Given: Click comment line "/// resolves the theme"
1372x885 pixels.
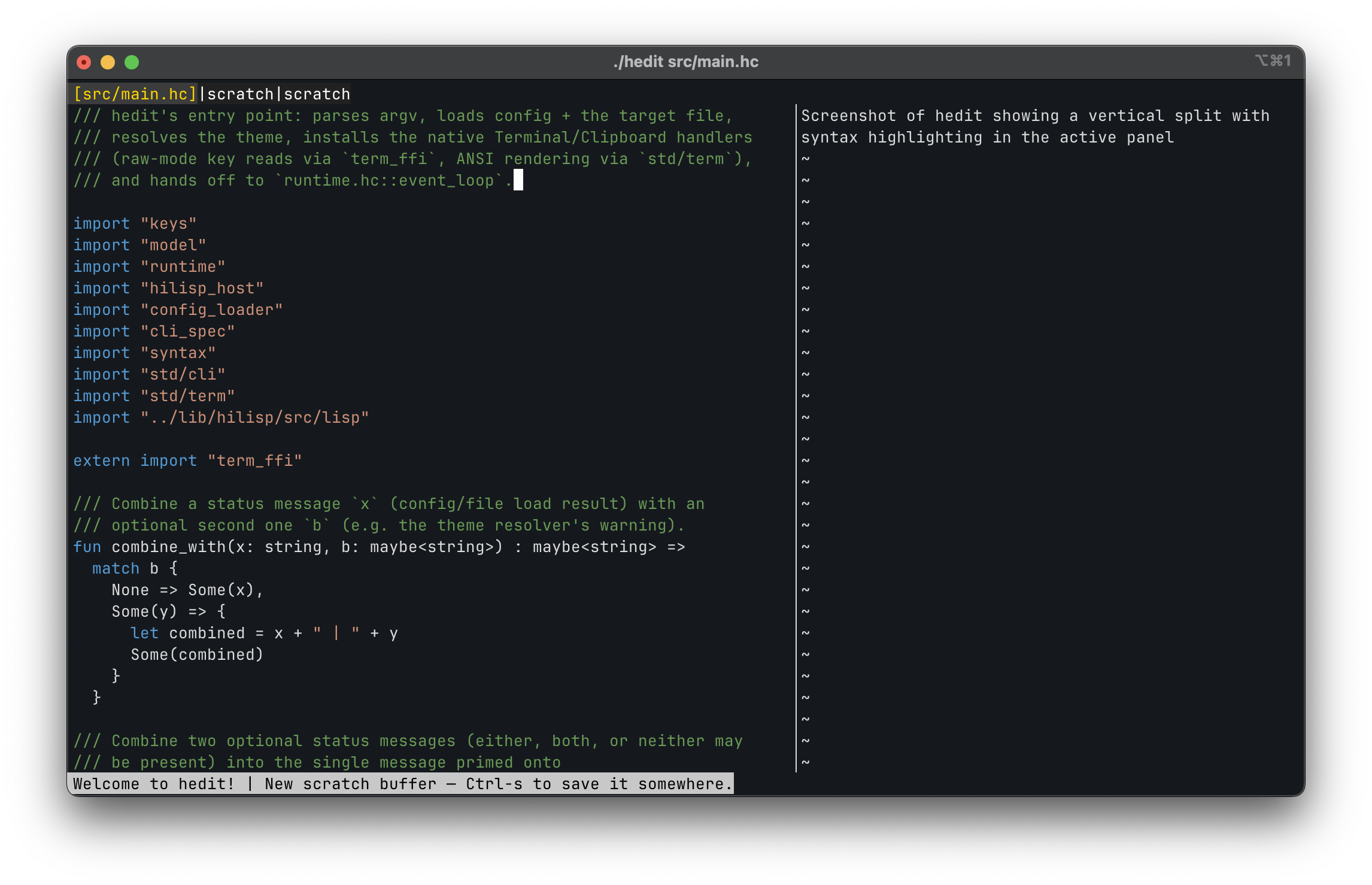Looking at the screenshot, I should point(413,137).
